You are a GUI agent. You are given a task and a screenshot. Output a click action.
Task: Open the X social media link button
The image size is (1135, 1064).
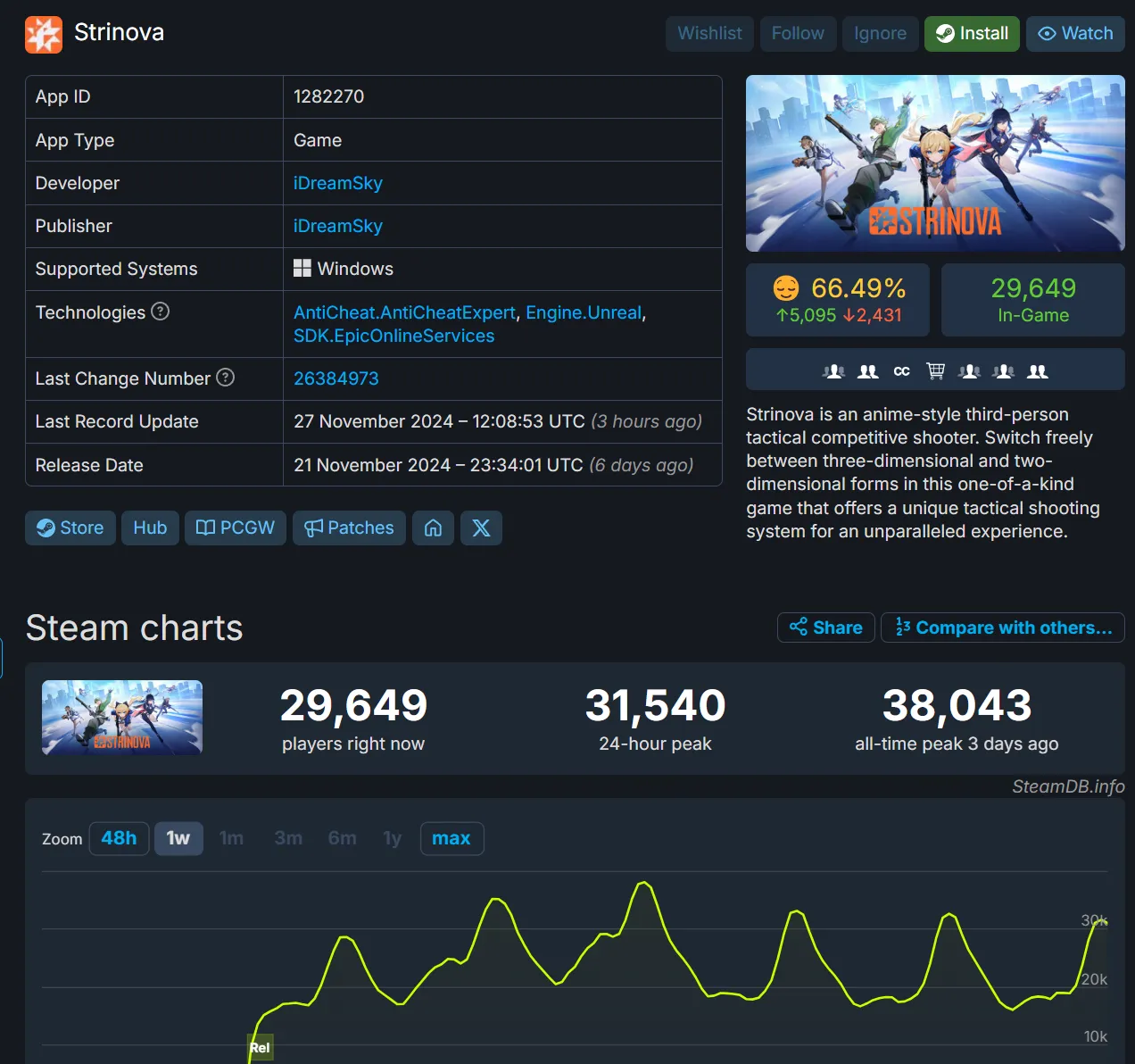click(x=481, y=528)
